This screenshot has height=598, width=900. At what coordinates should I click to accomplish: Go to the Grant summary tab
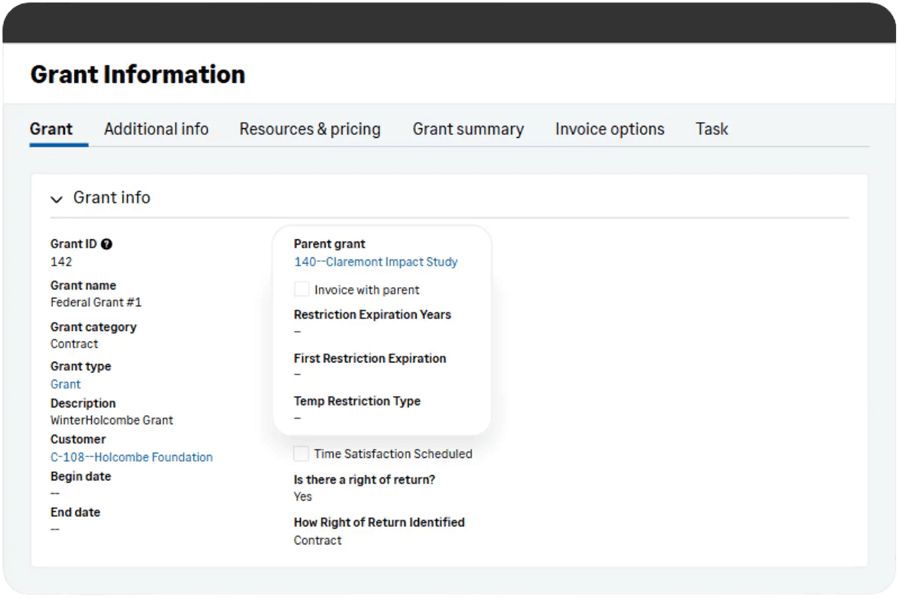click(468, 129)
